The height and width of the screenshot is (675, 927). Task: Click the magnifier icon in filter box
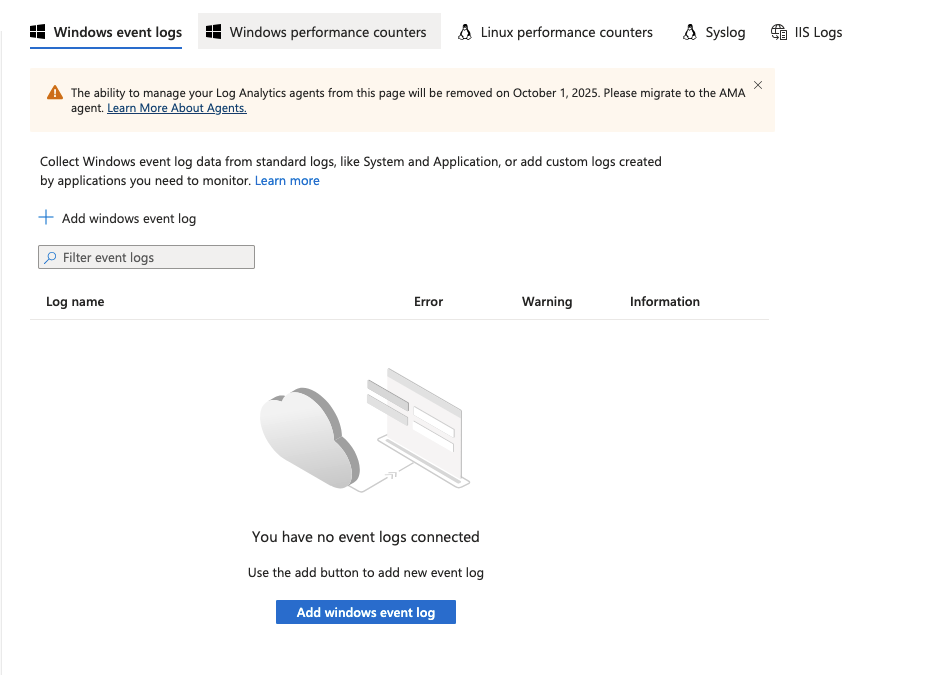click(x=51, y=258)
